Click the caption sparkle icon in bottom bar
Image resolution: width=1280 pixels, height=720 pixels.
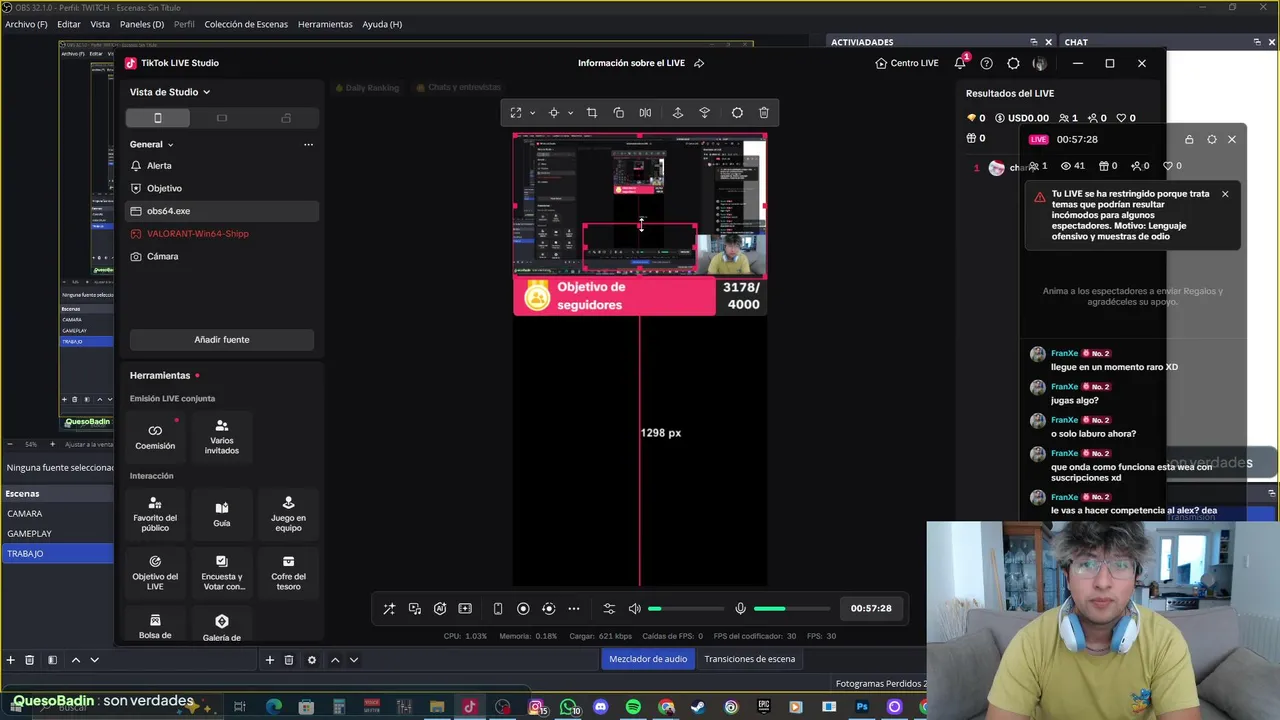(x=465, y=608)
